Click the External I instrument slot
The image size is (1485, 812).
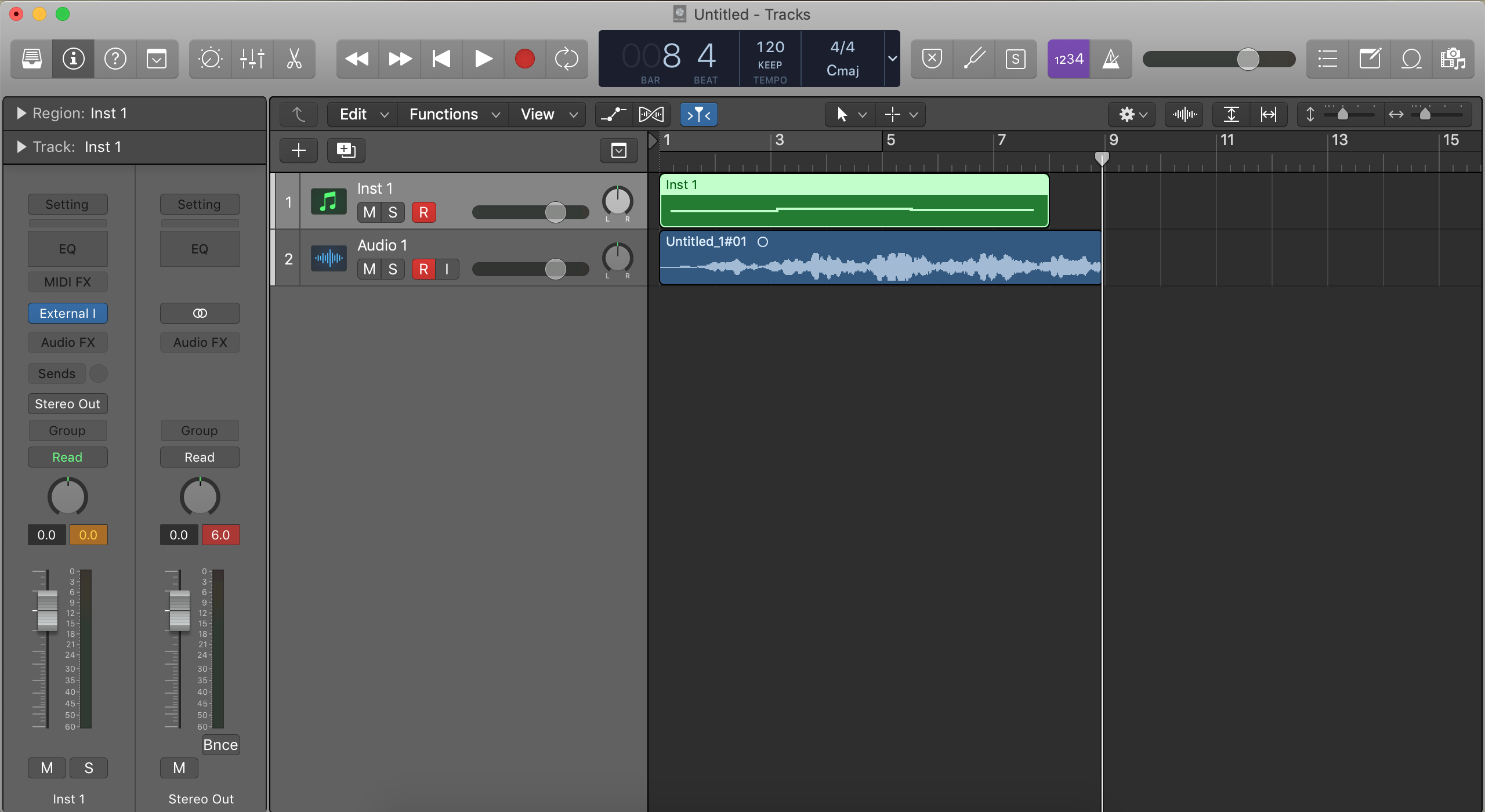[x=68, y=313]
